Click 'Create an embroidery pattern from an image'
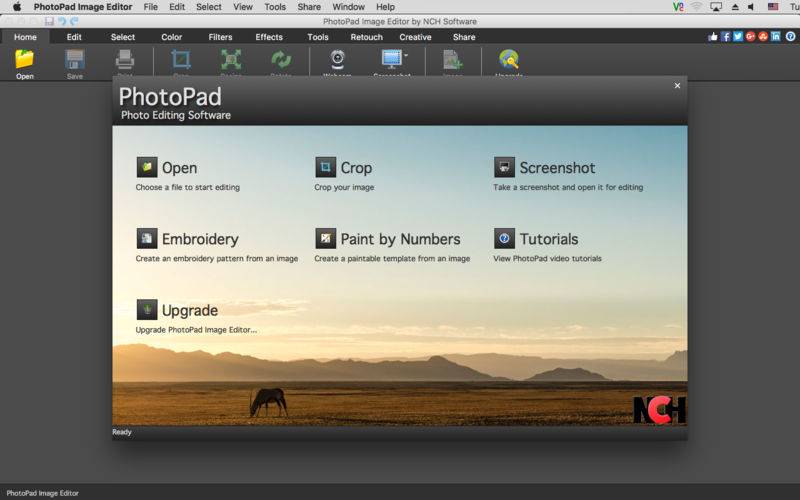 216,259
